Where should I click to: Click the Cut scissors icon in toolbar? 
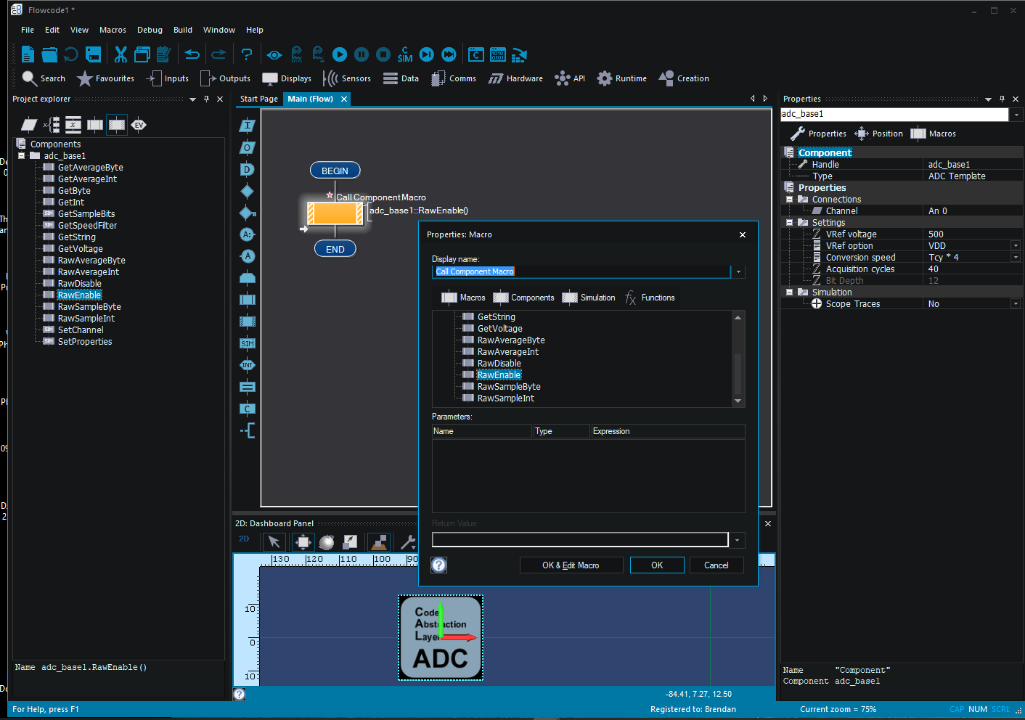[120, 54]
